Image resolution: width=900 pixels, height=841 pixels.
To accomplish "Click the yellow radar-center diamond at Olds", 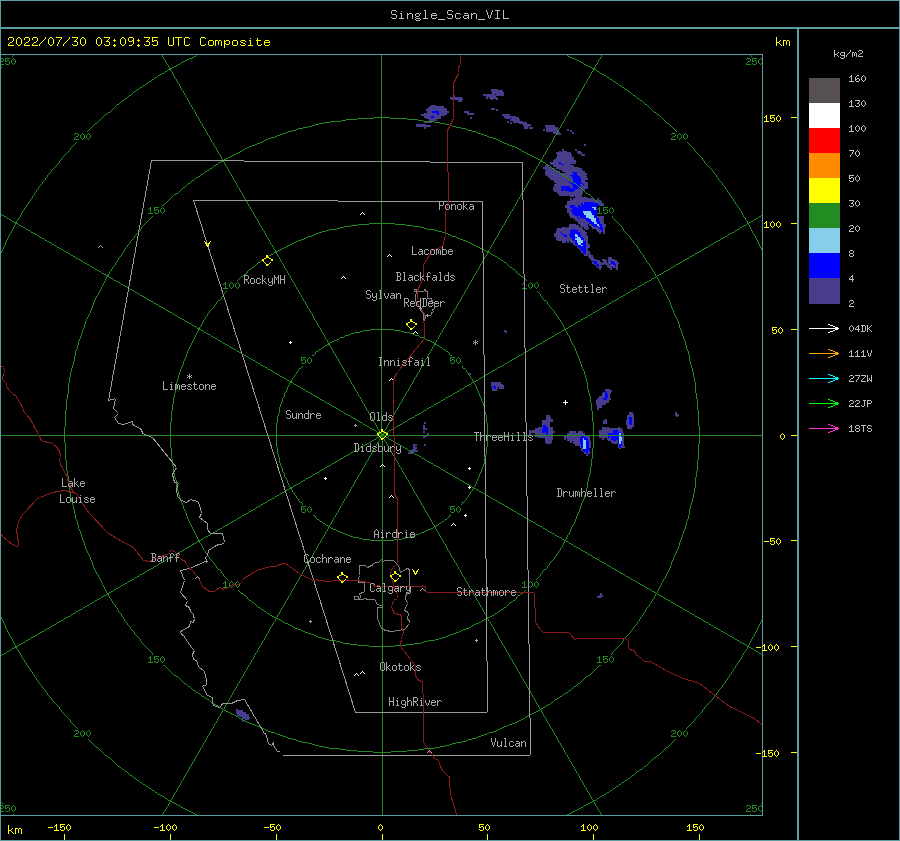I will (382, 435).
